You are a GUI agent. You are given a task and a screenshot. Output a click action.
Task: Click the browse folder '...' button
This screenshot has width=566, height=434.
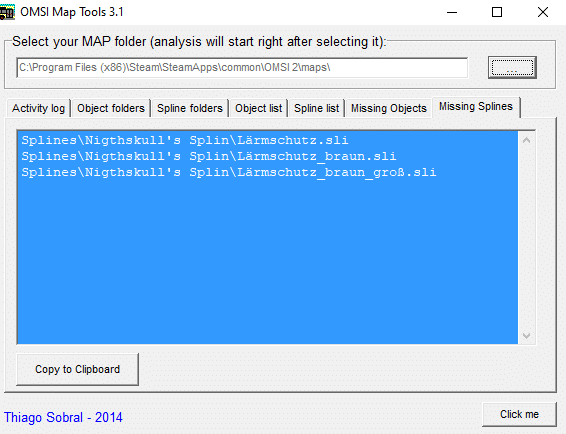(x=512, y=68)
